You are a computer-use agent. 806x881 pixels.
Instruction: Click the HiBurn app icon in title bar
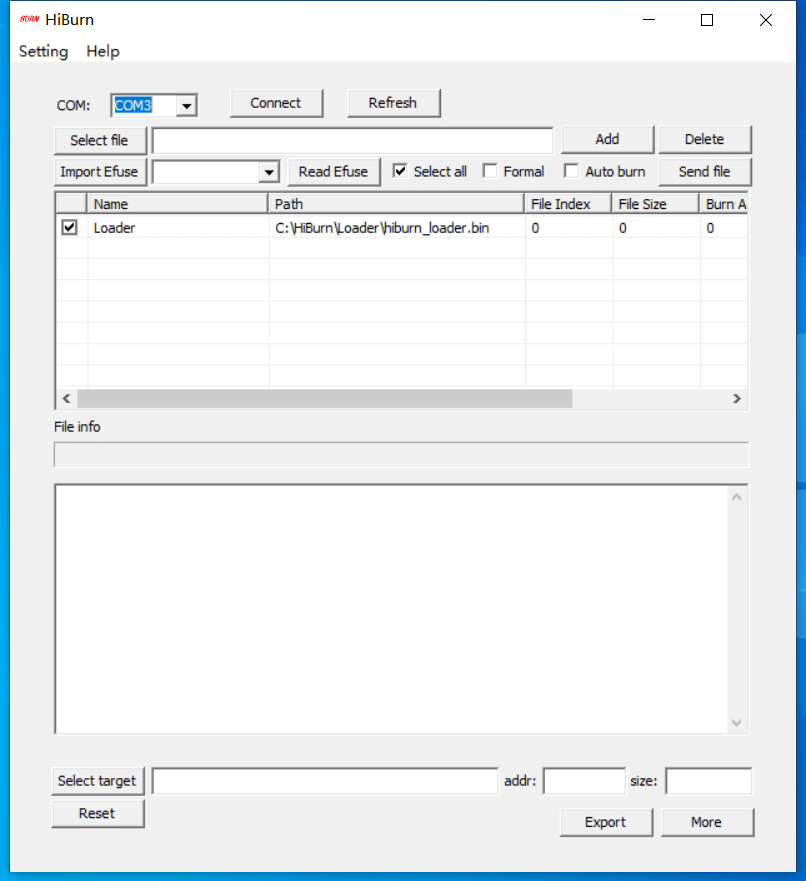(x=29, y=19)
